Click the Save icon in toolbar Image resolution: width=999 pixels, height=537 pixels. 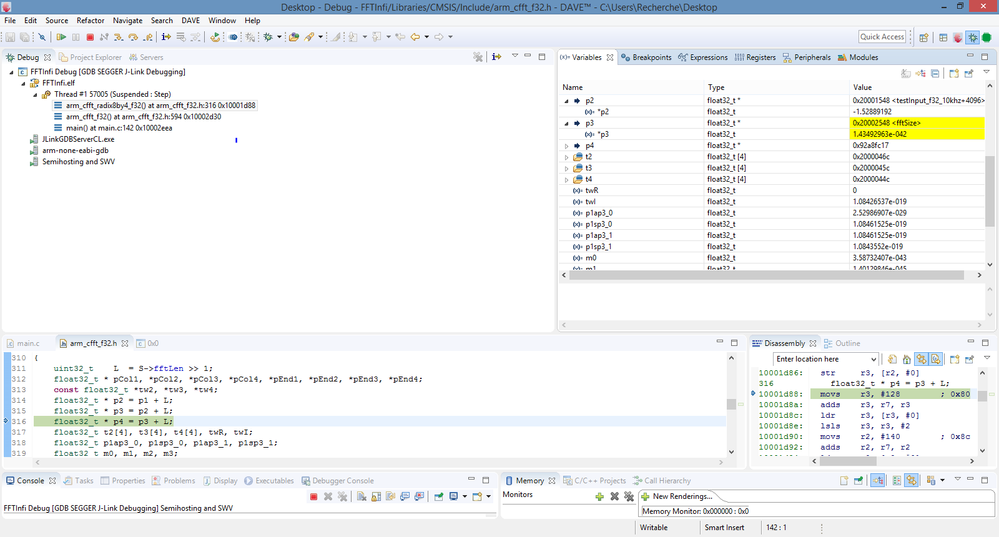click(10, 37)
